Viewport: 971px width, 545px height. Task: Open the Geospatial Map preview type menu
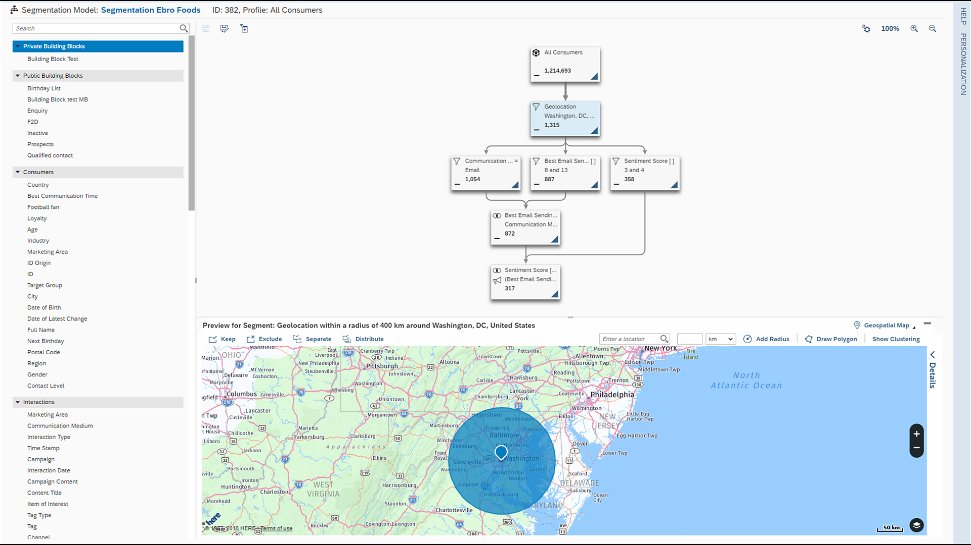coord(885,325)
